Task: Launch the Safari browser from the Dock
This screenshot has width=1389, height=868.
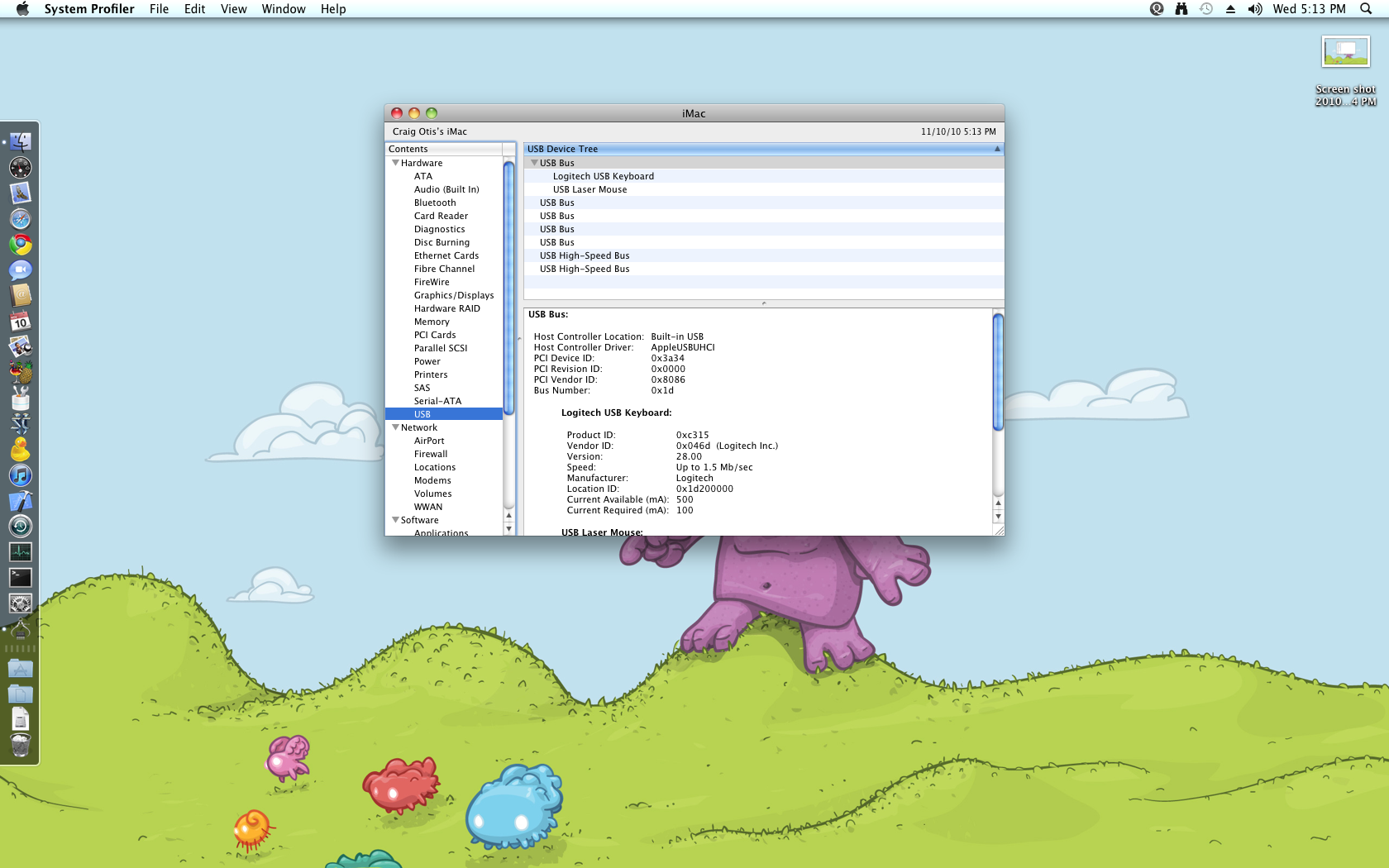Action: pos(20,219)
